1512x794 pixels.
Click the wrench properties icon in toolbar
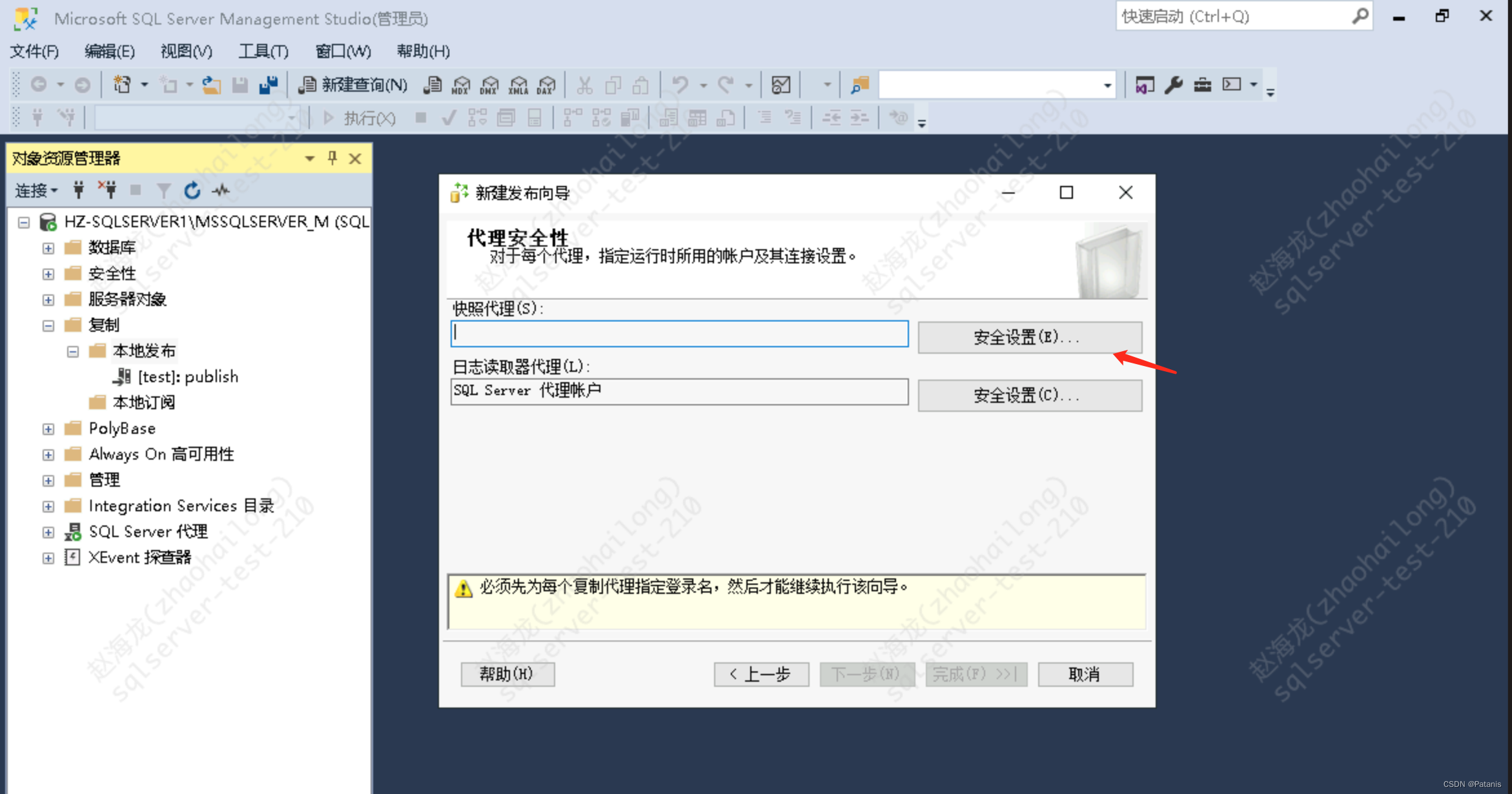point(1173,85)
